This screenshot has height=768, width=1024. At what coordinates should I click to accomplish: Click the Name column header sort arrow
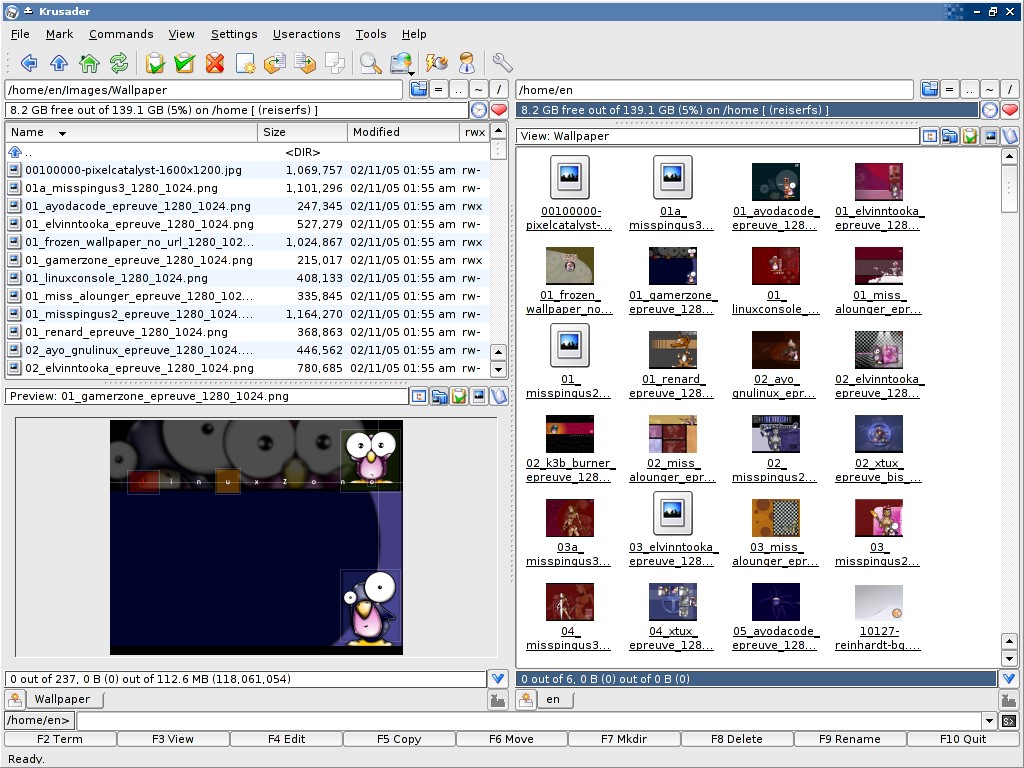pyautogui.click(x=62, y=133)
